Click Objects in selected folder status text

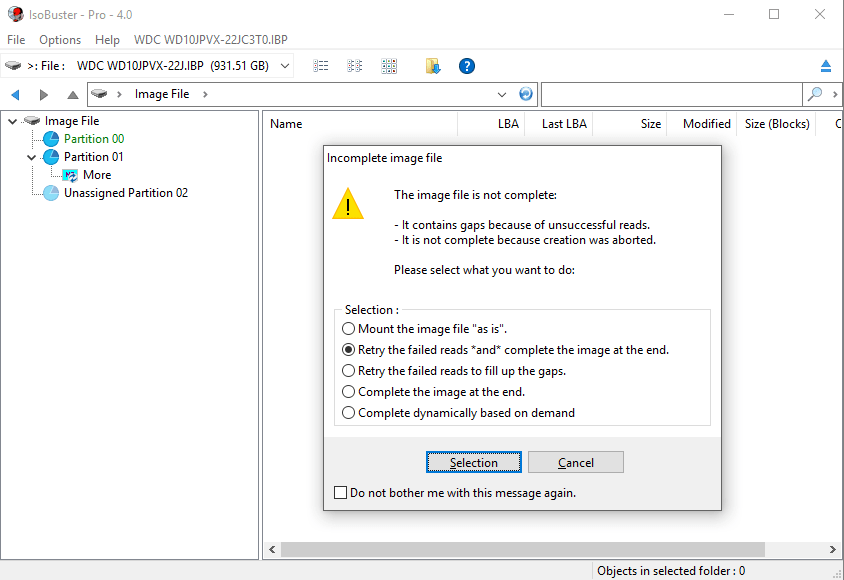pos(671,571)
